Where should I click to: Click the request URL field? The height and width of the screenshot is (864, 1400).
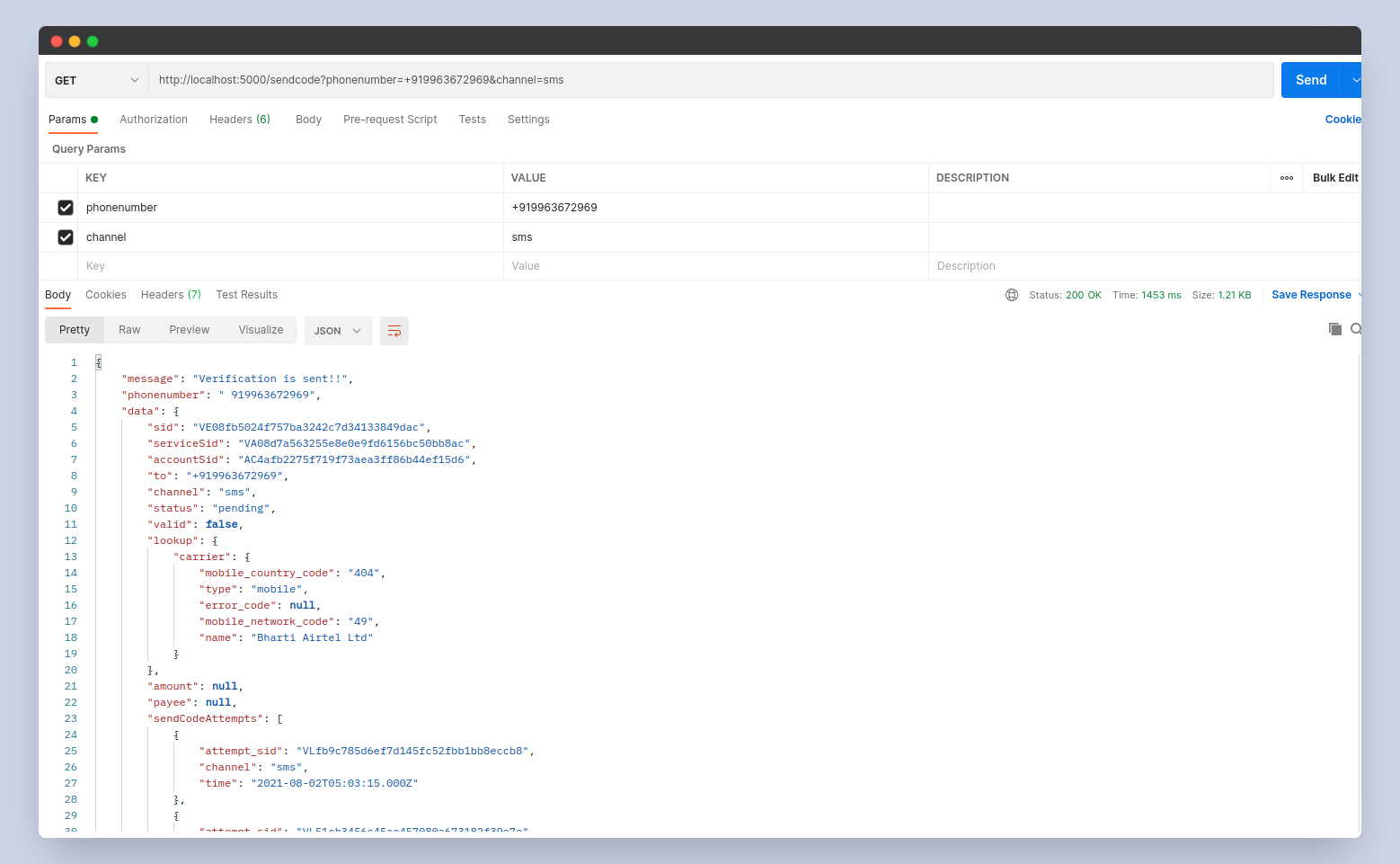click(x=711, y=80)
